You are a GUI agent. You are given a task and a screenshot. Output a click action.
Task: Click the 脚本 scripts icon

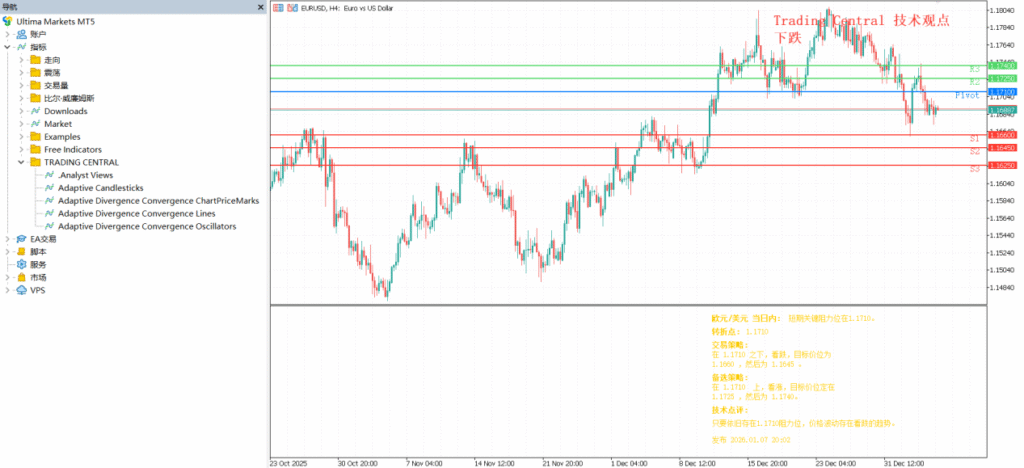22,251
